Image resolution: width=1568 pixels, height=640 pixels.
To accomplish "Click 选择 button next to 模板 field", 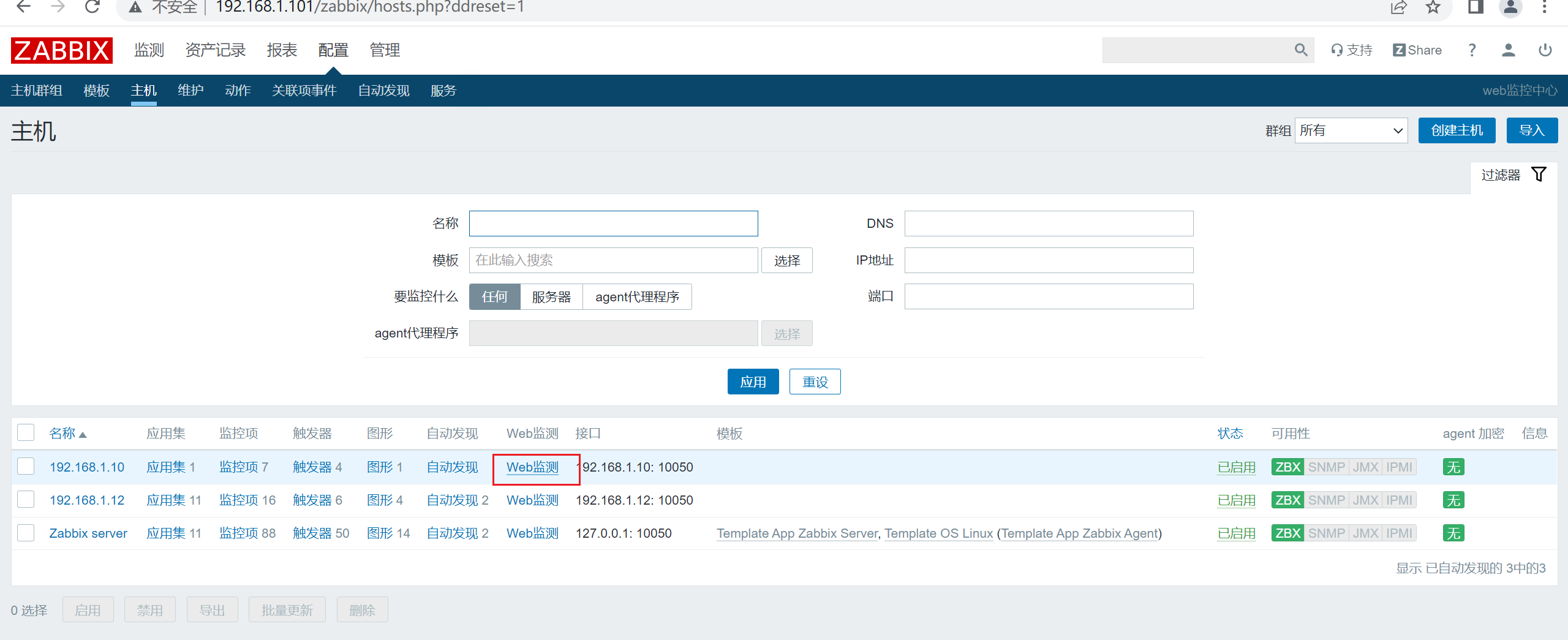I will 787,261.
